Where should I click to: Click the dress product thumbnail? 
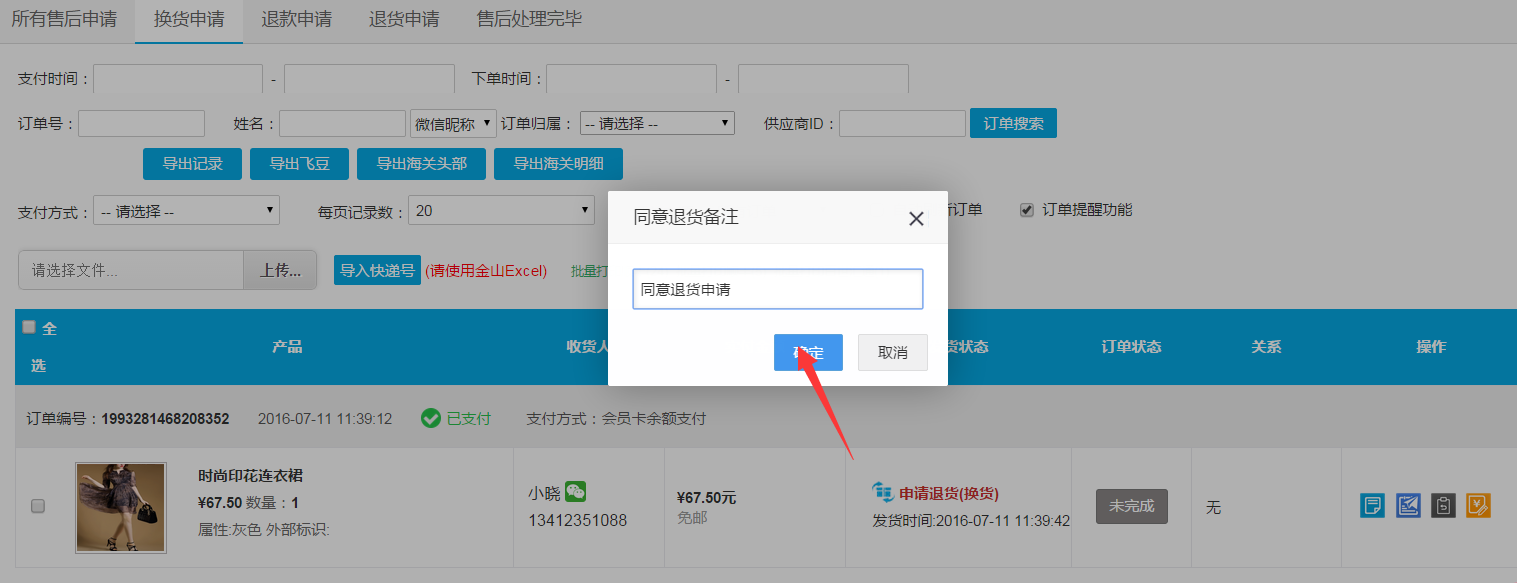pyautogui.click(x=121, y=507)
